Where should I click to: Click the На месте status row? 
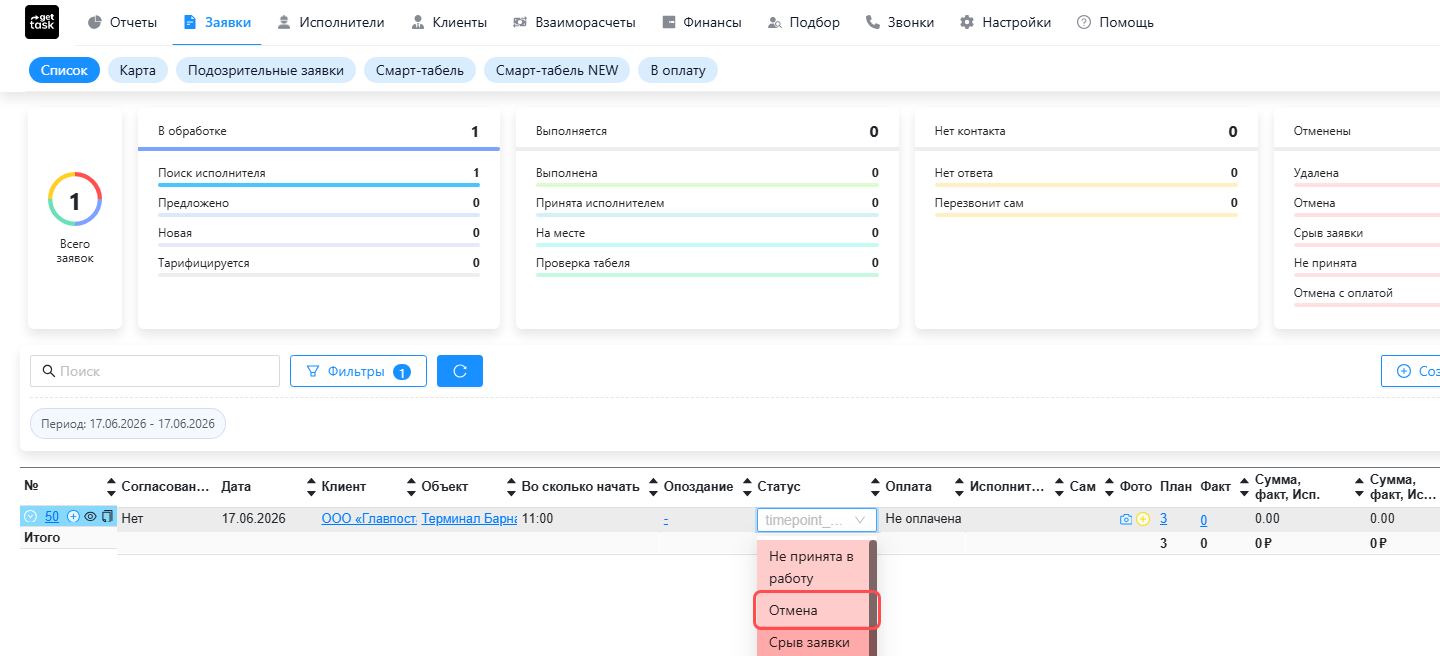click(x=707, y=235)
